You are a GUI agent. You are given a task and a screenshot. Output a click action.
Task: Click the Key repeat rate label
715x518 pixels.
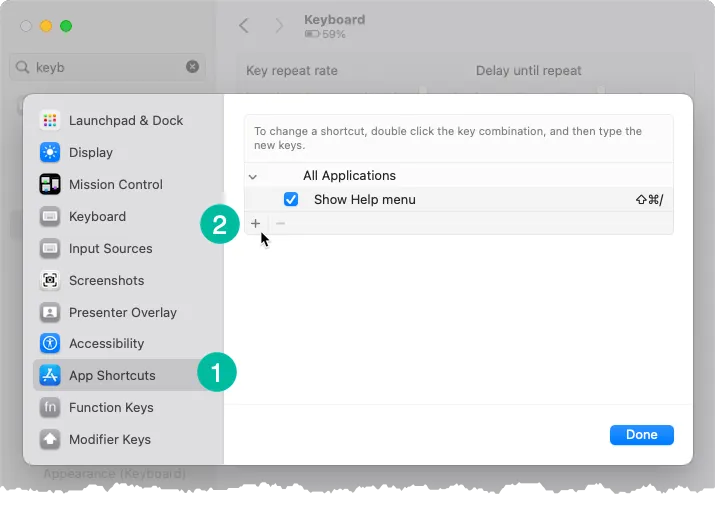click(x=292, y=71)
